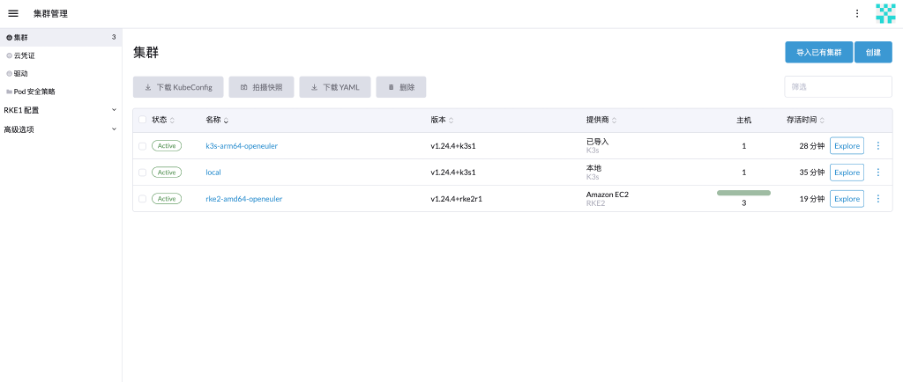Click the 主机 column header
This screenshot has height=382, width=904.
[744, 120]
